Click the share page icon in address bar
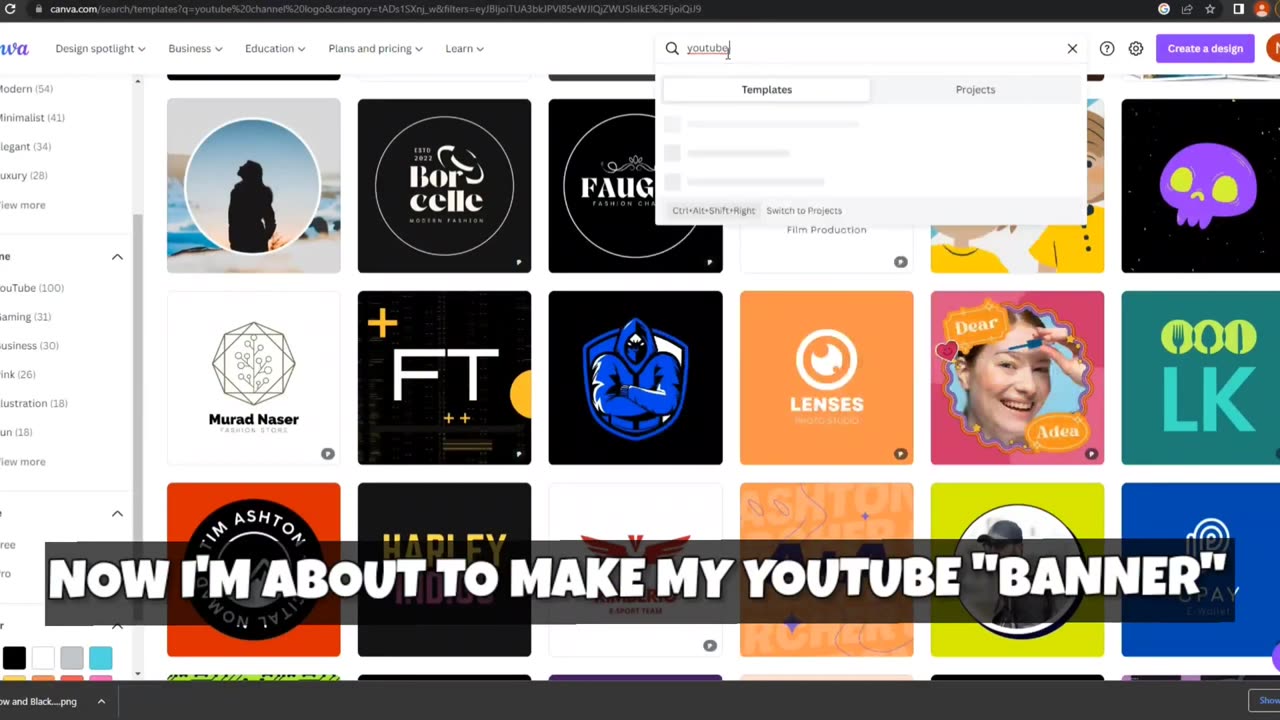The height and width of the screenshot is (720, 1280). point(1187,9)
